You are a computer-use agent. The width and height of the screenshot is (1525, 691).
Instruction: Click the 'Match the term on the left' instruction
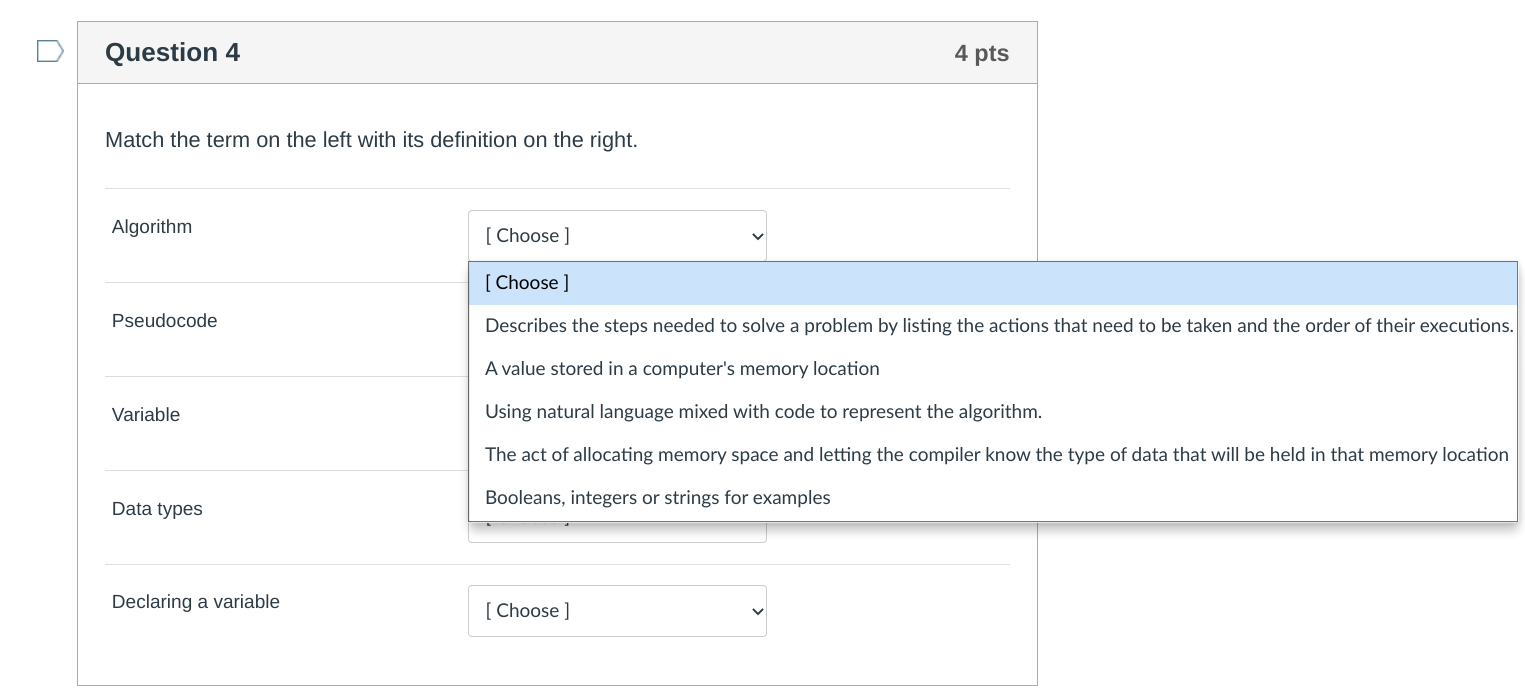[371, 140]
